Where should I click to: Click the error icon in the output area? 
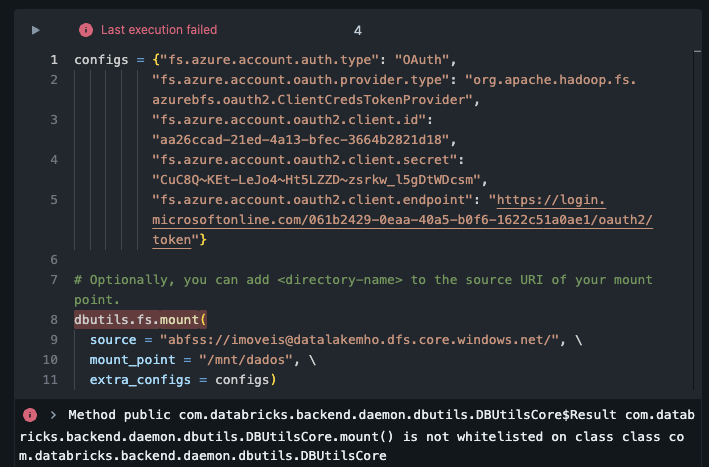(30, 415)
